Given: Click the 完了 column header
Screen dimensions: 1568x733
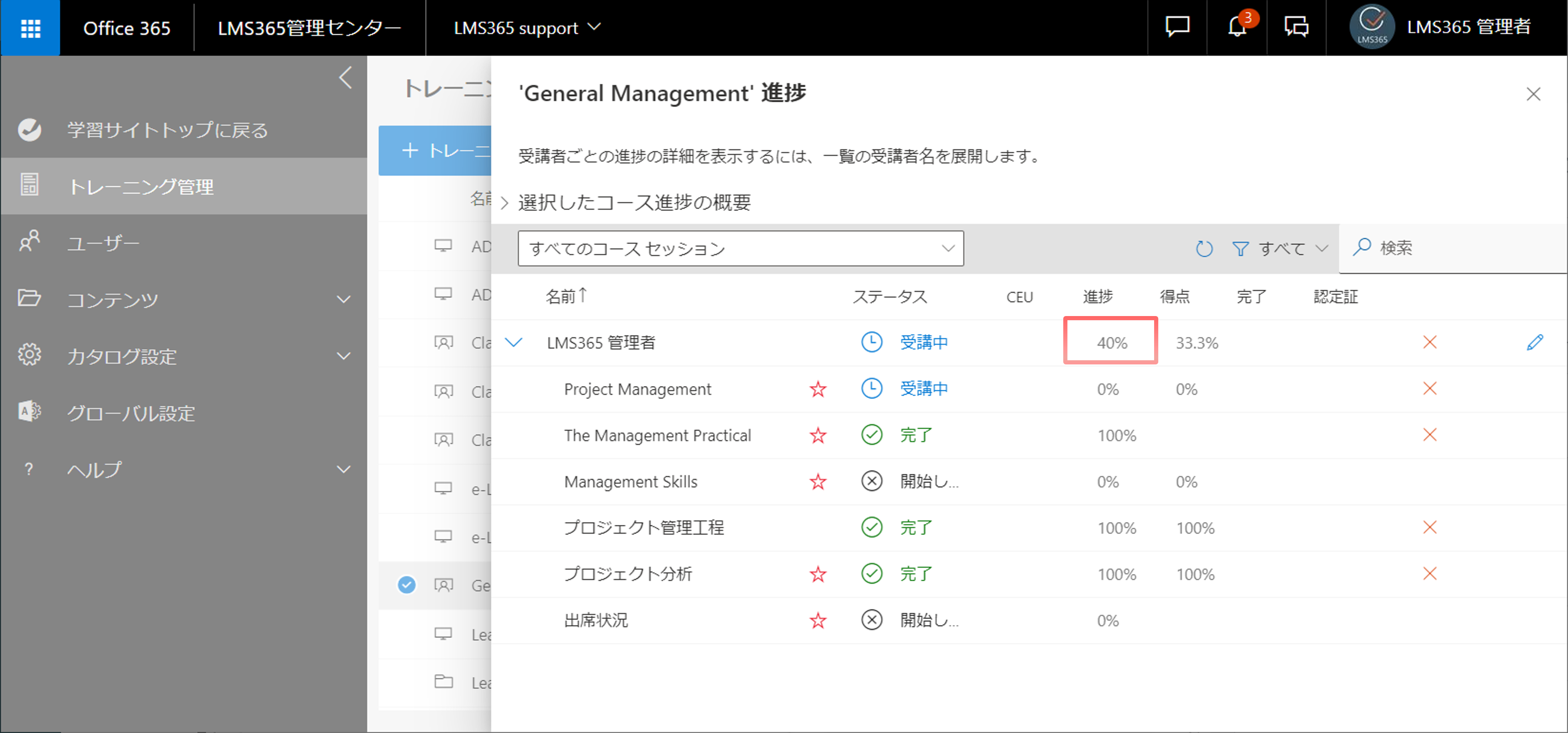Looking at the screenshot, I should pyautogui.click(x=1252, y=296).
